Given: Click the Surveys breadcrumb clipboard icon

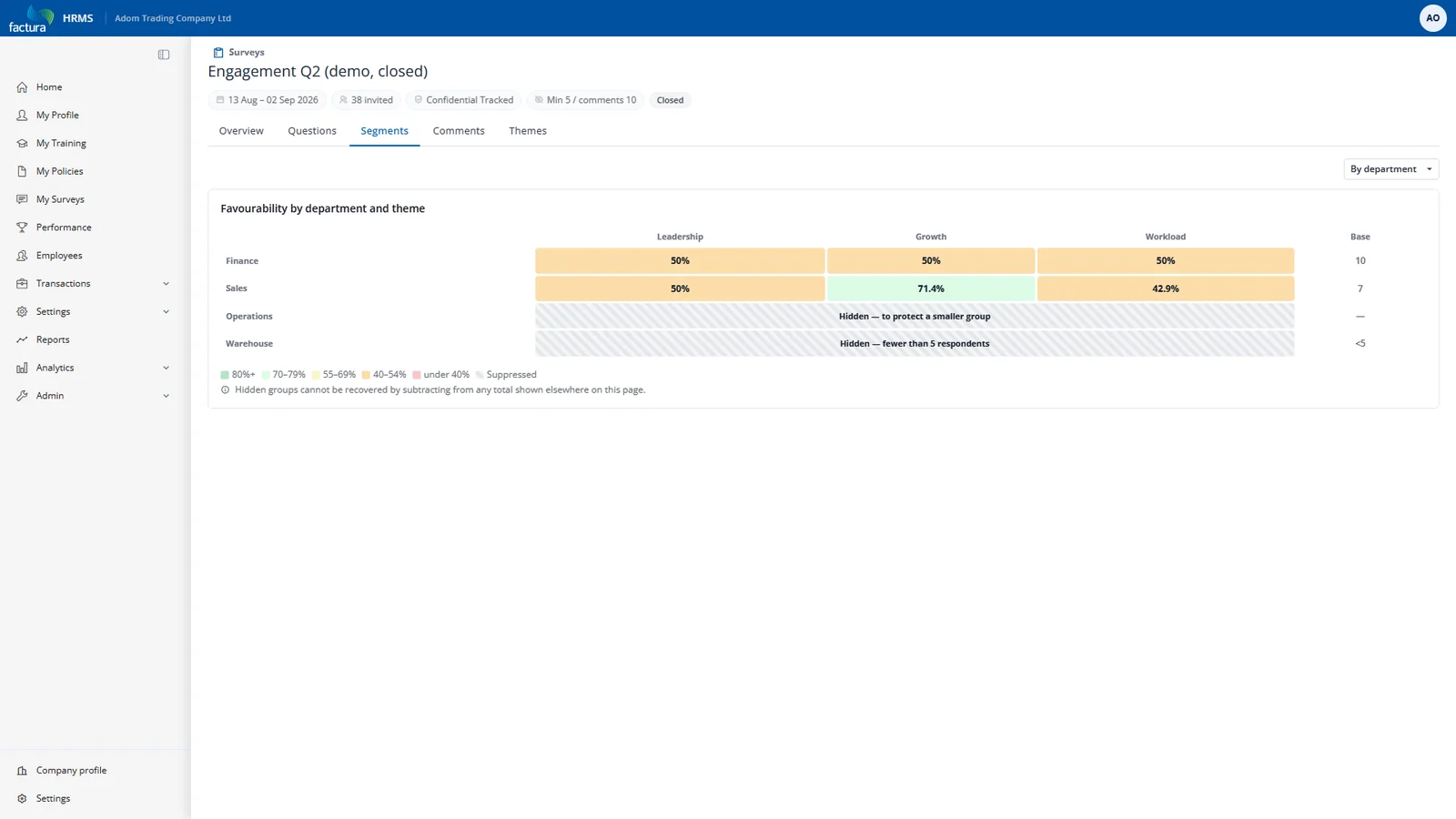Looking at the screenshot, I should 218,53.
